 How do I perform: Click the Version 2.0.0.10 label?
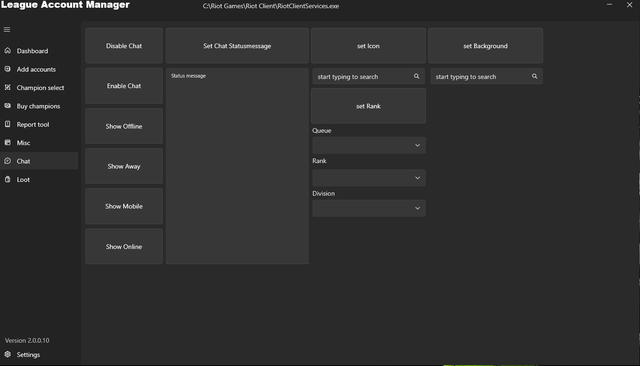point(27,340)
